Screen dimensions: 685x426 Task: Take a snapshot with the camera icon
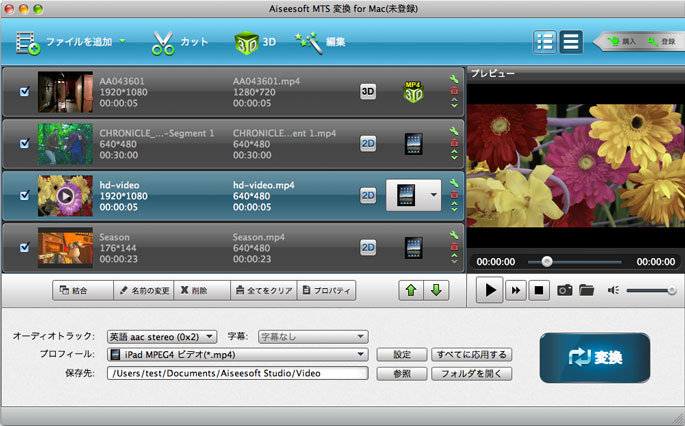[x=564, y=290]
